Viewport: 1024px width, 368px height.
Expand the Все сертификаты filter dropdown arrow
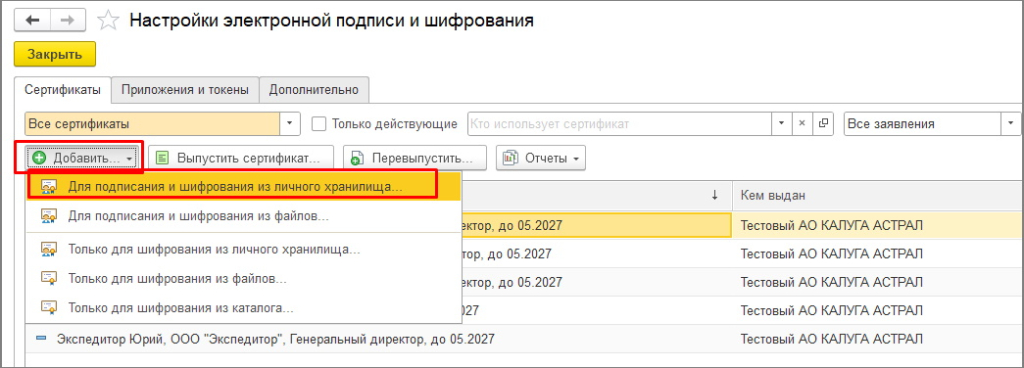click(x=291, y=124)
